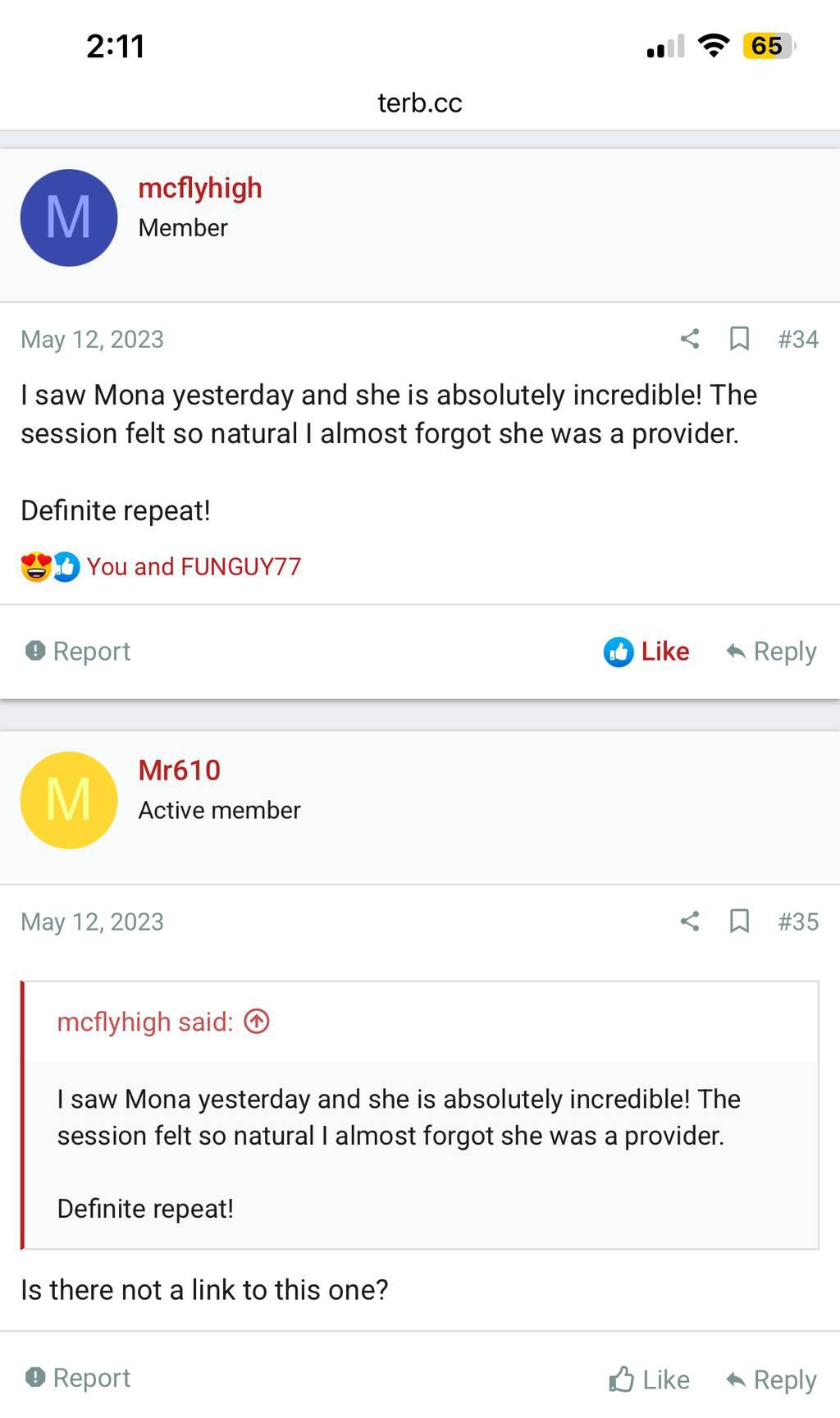Bookmark post #35
The height and width of the screenshot is (1418, 840).
(x=739, y=922)
